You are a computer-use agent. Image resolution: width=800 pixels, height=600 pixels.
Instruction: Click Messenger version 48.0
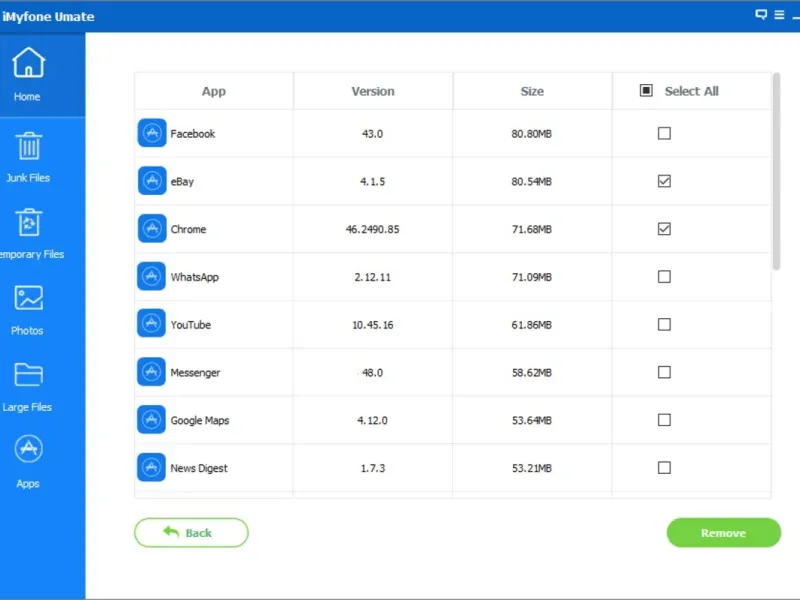[372, 372]
